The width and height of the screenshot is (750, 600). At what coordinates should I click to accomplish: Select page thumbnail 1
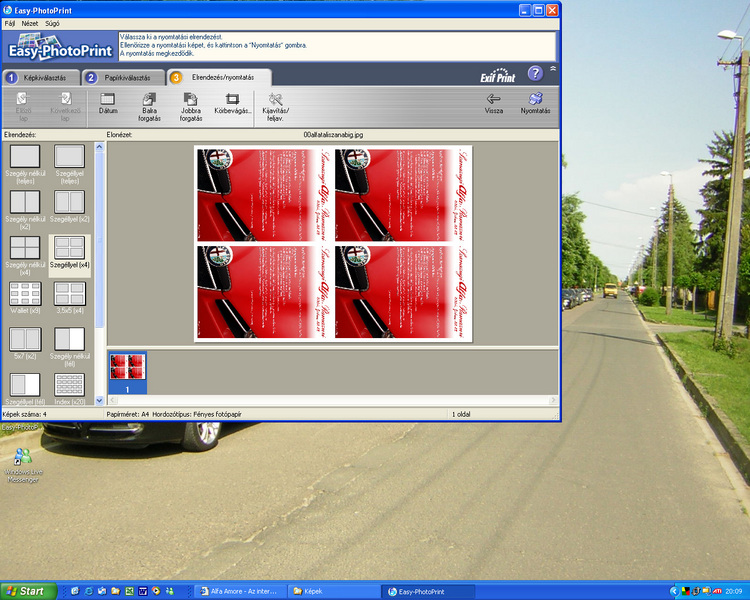pyautogui.click(x=128, y=373)
